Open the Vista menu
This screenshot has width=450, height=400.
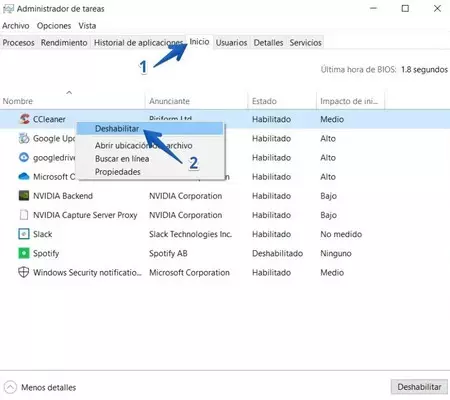[x=87, y=26]
